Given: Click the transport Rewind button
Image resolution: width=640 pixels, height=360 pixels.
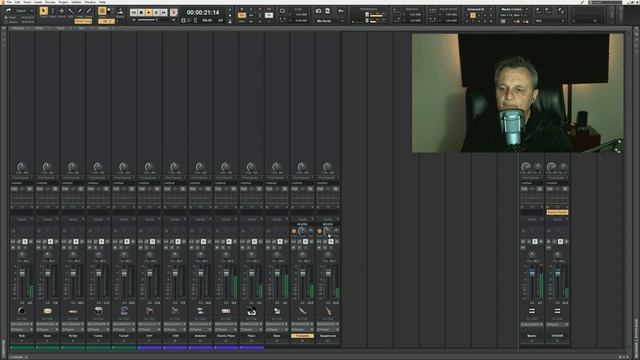Looking at the screenshot, I should [133, 13].
